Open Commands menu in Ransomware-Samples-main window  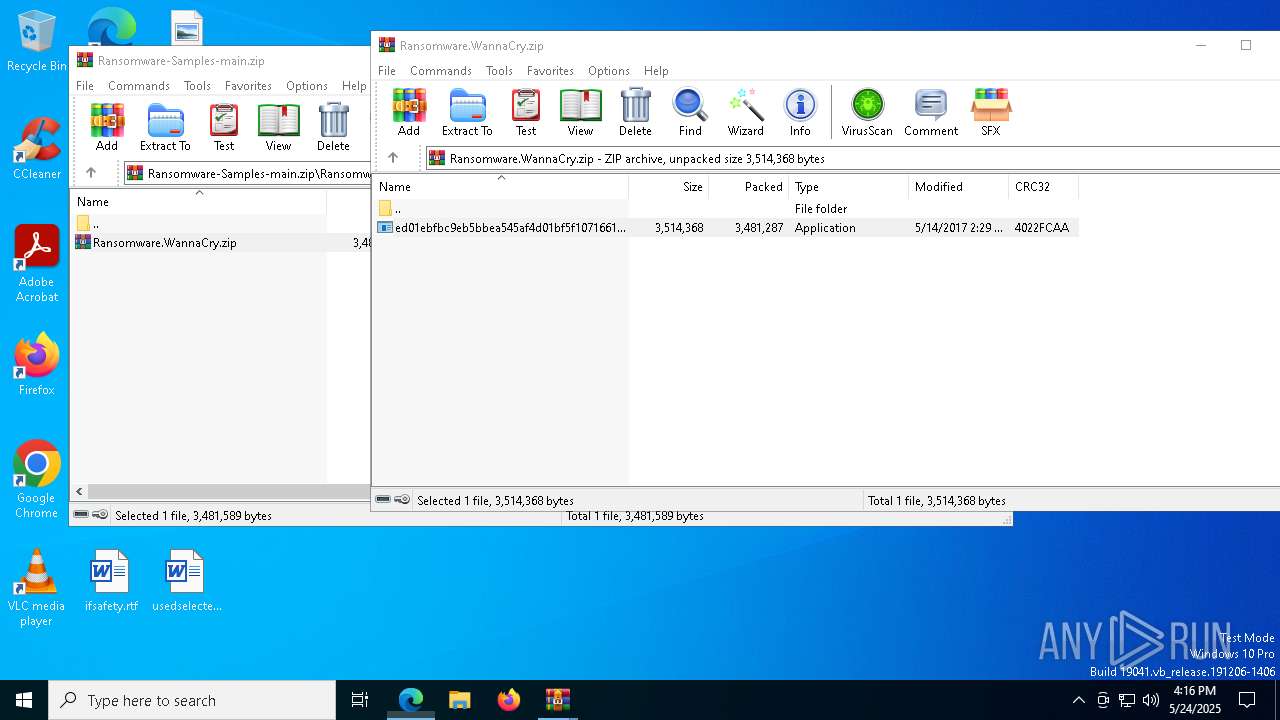click(x=139, y=86)
